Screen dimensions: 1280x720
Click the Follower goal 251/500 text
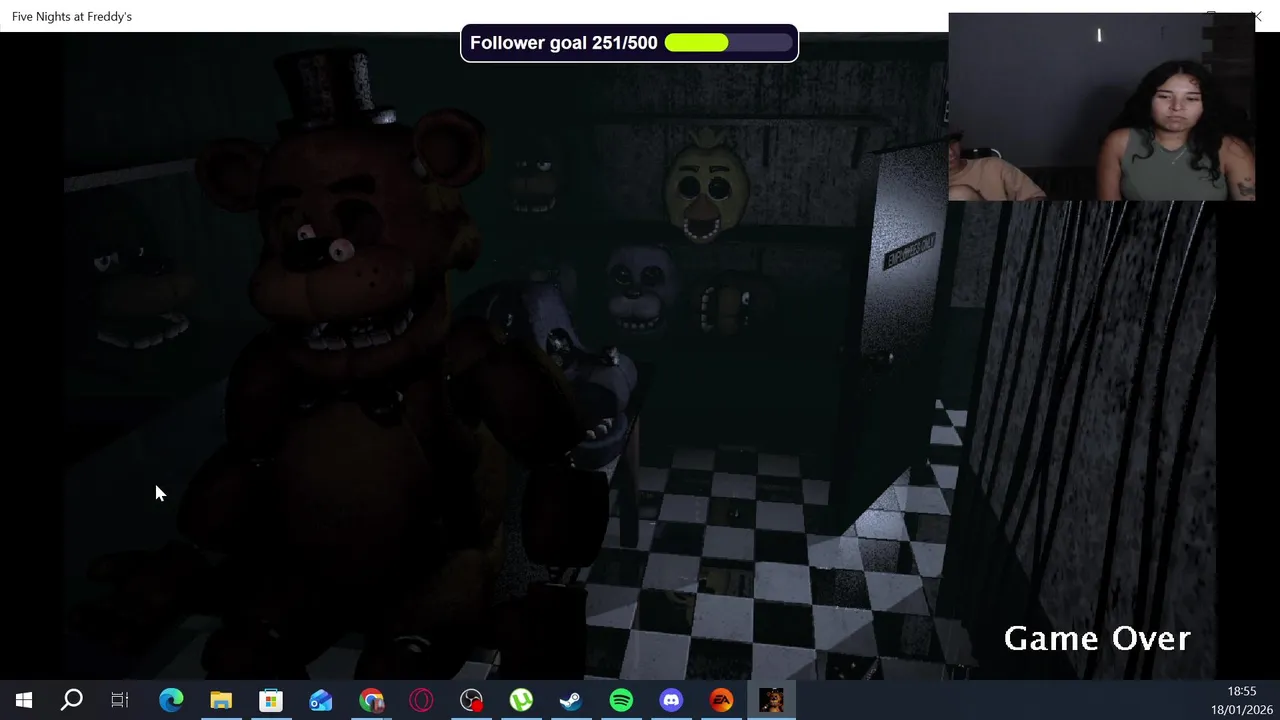click(564, 43)
